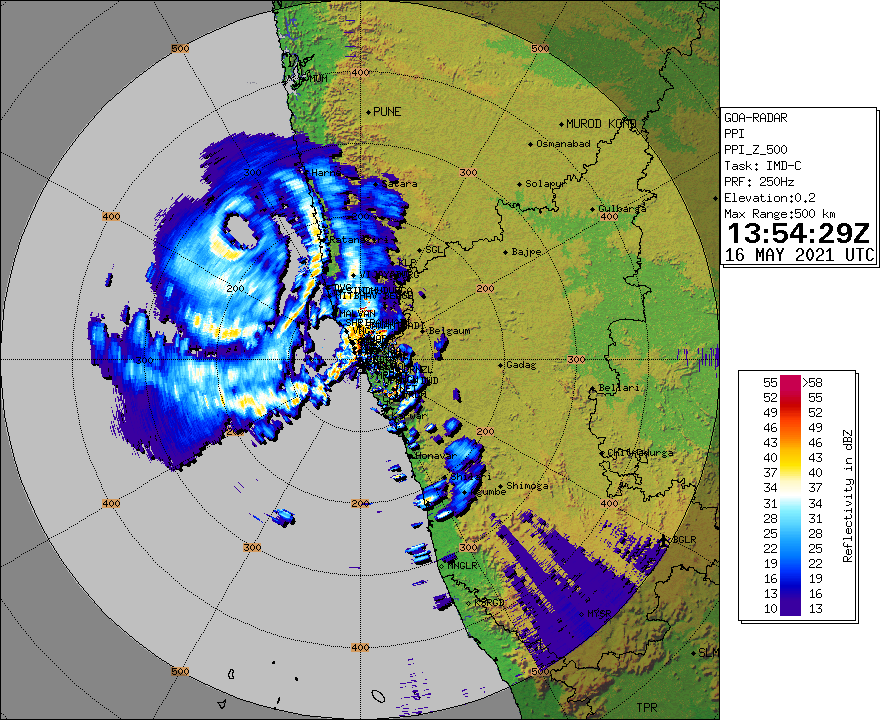This screenshot has height=720, width=880.
Task: Click the SGL station label
Action: [x=433, y=249]
